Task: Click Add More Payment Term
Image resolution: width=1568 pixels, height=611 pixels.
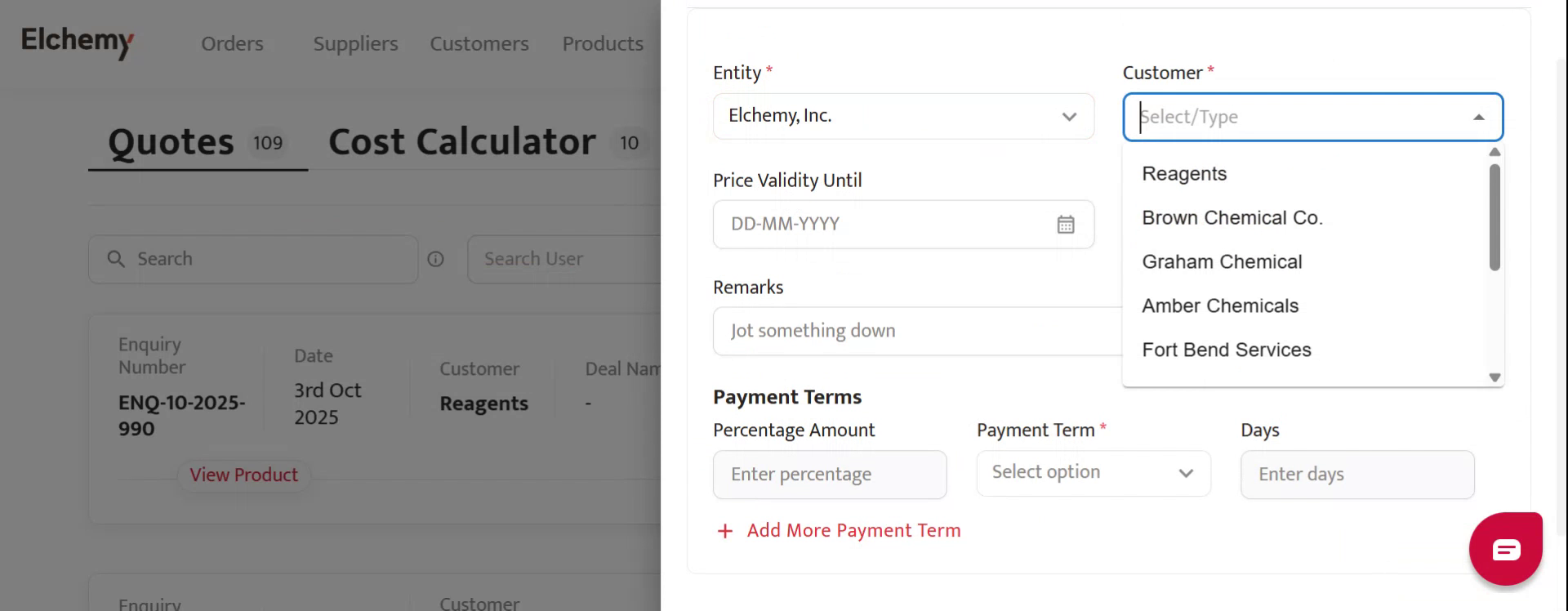Action: [853, 531]
